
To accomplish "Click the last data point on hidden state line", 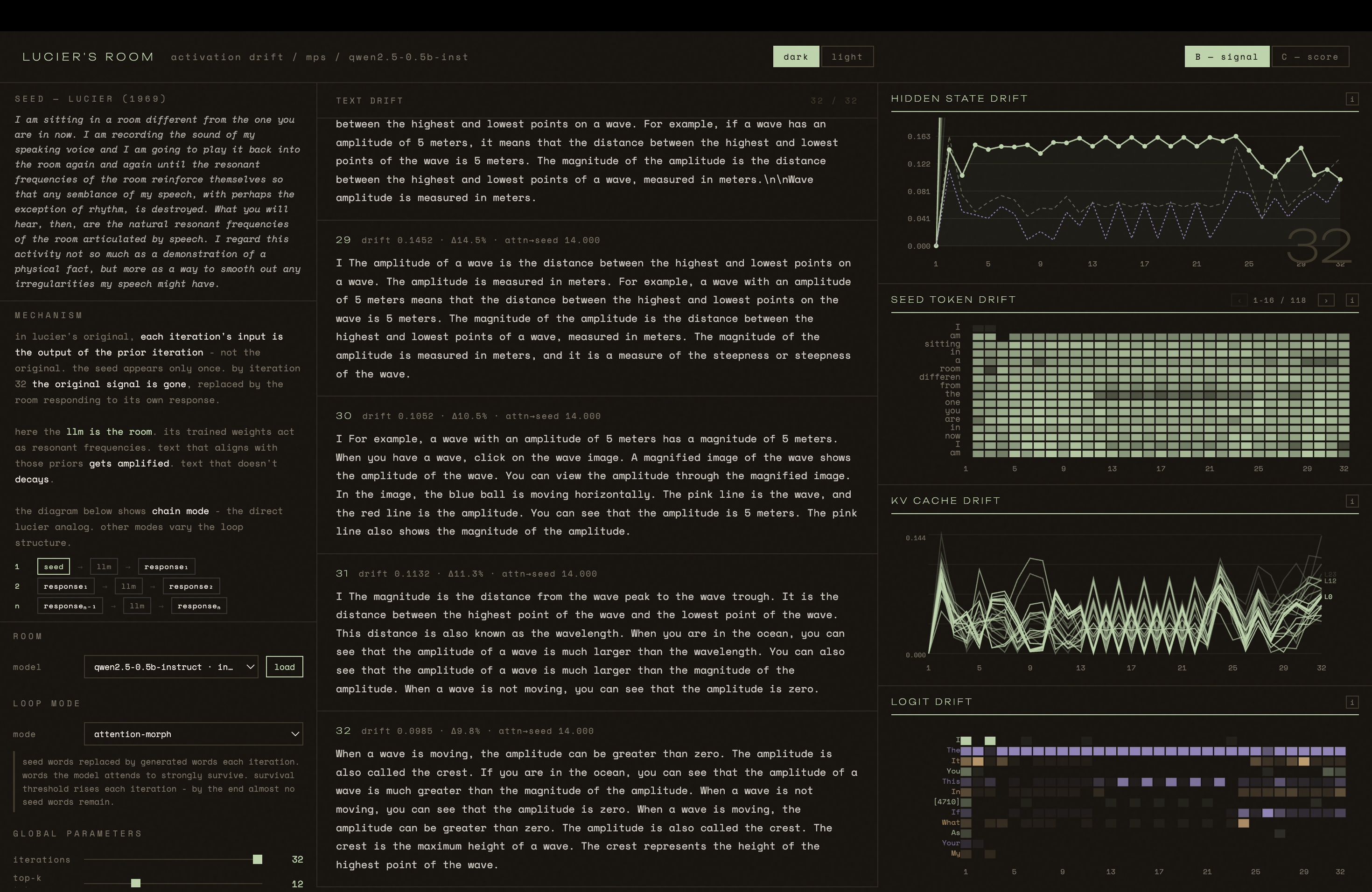I will pyautogui.click(x=1340, y=180).
